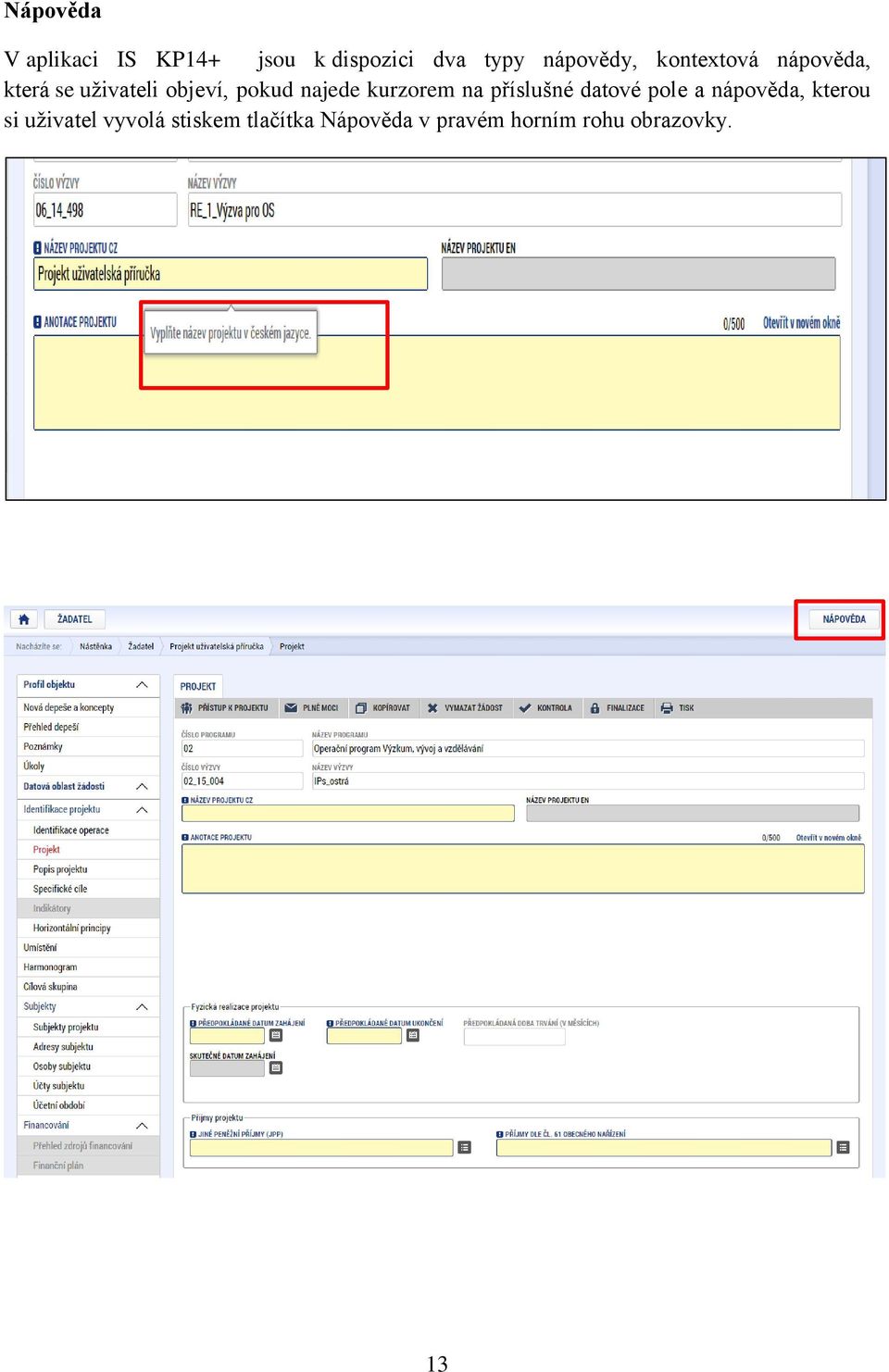Click the Předpokládané datum zahájení field

(x=228, y=1036)
